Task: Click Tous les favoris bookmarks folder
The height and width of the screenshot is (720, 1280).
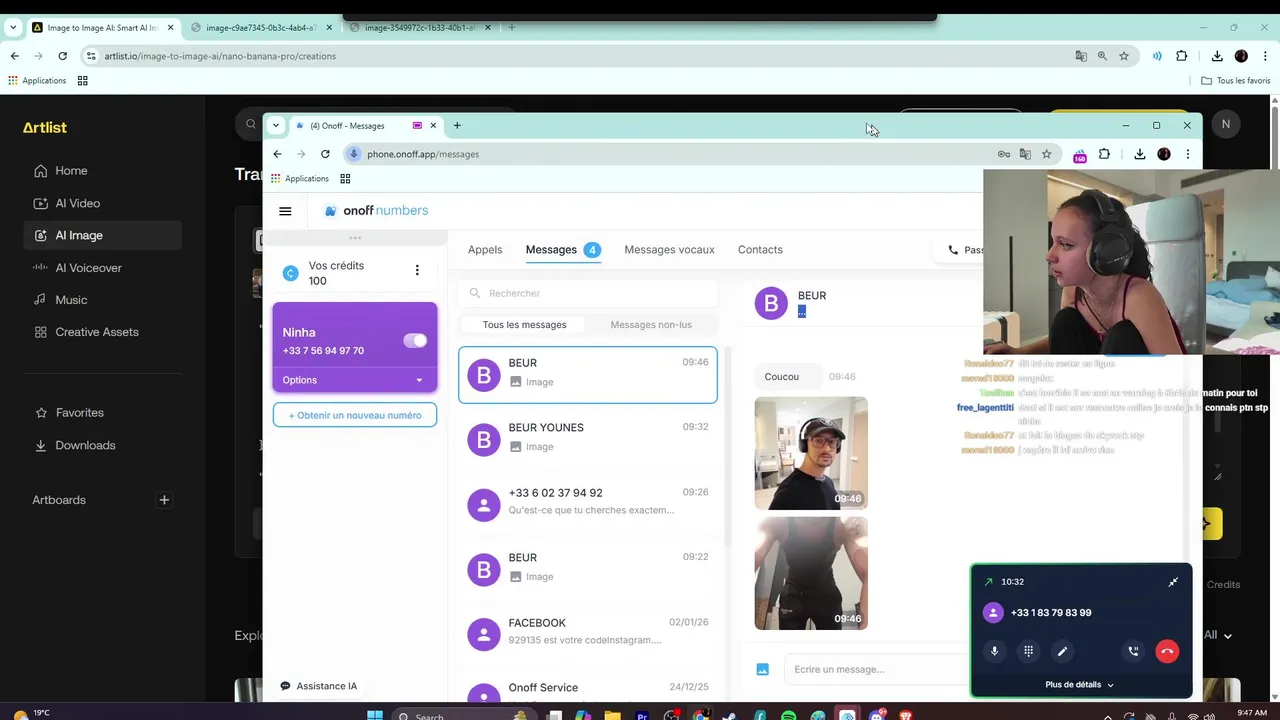Action: [x=1236, y=80]
